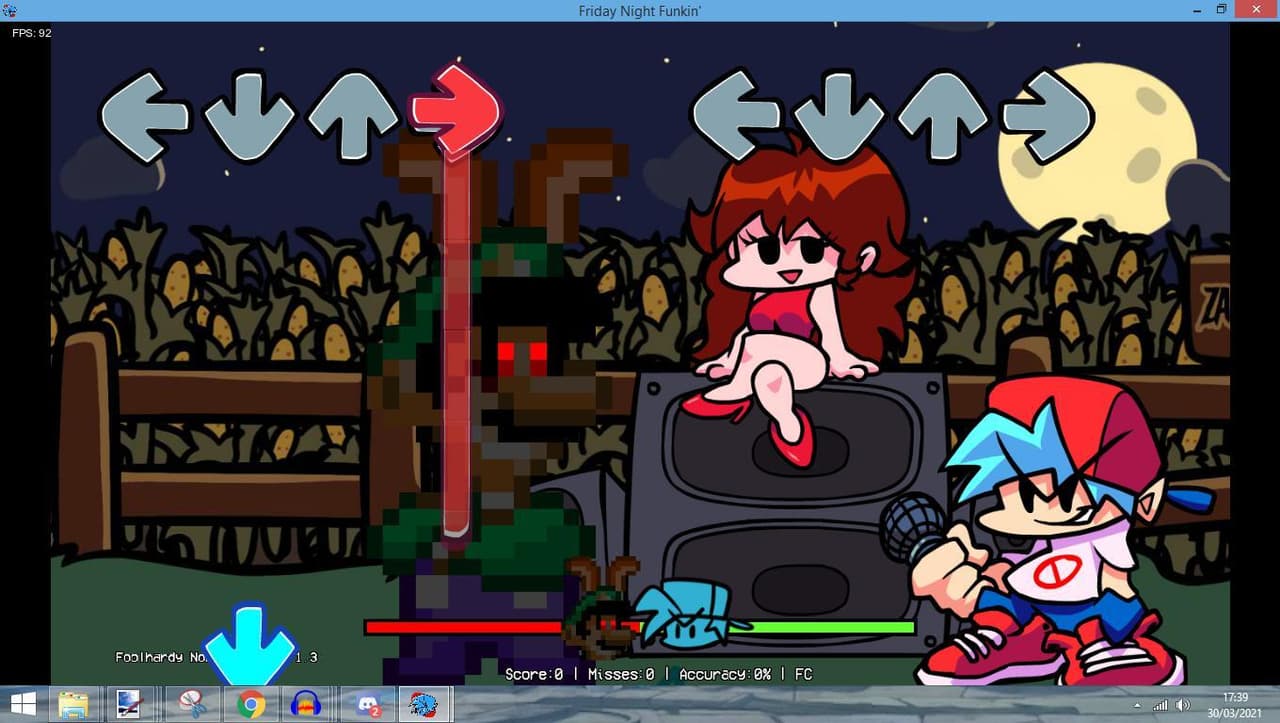Click the Score:0 text

pos(534,674)
